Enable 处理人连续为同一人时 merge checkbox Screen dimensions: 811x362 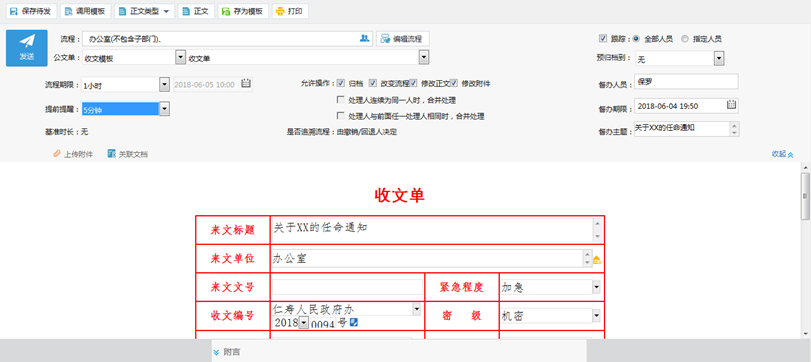point(340,100)
